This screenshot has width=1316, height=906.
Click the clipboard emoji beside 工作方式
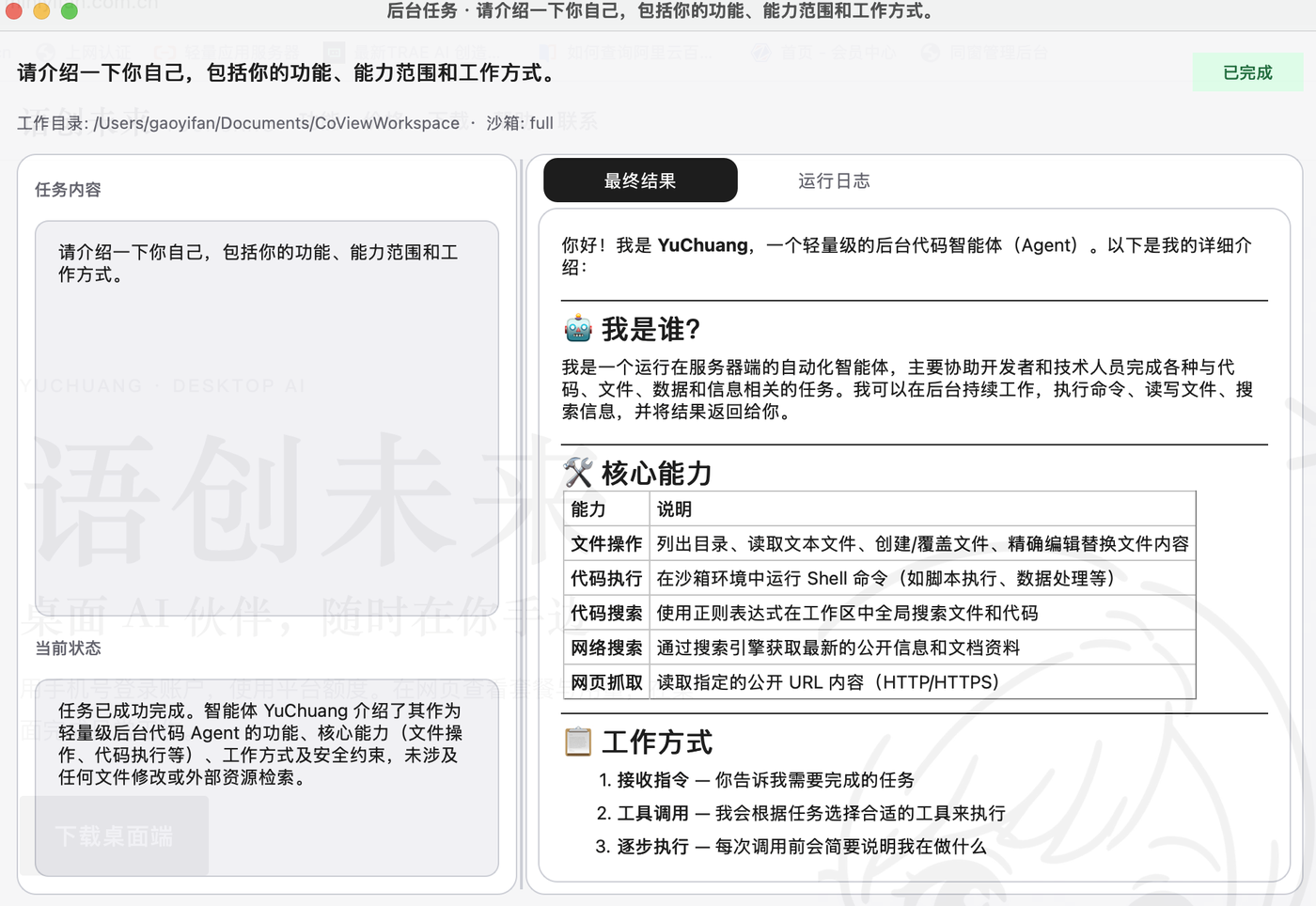coord(578,742)
